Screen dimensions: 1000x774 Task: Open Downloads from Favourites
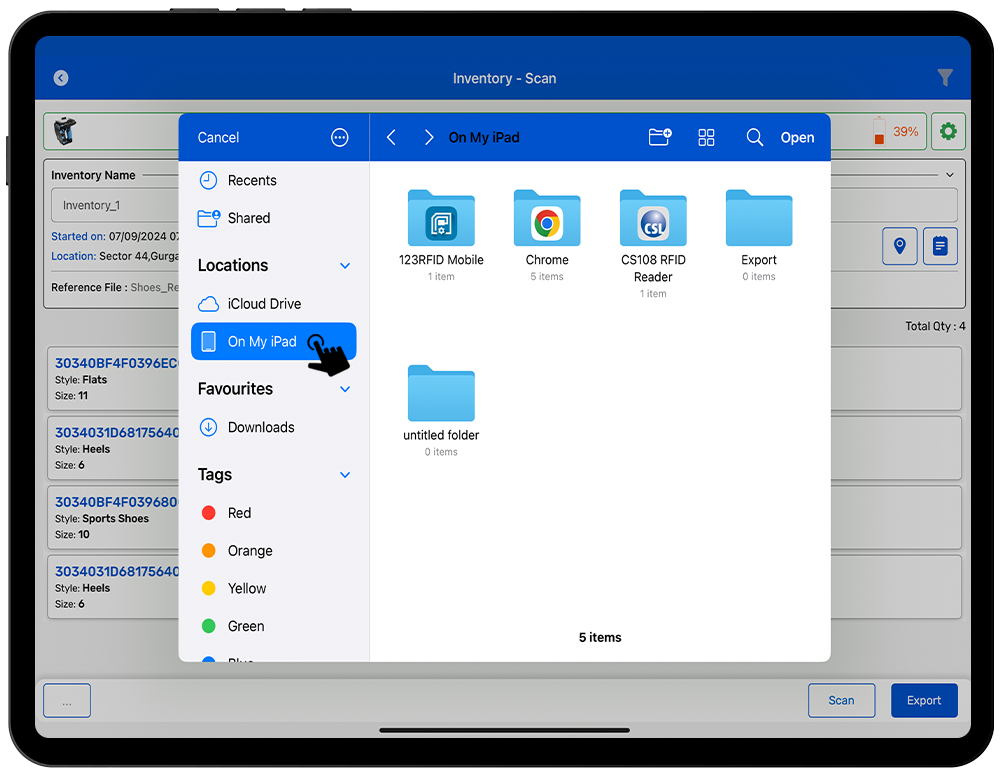tap(260, 427)
